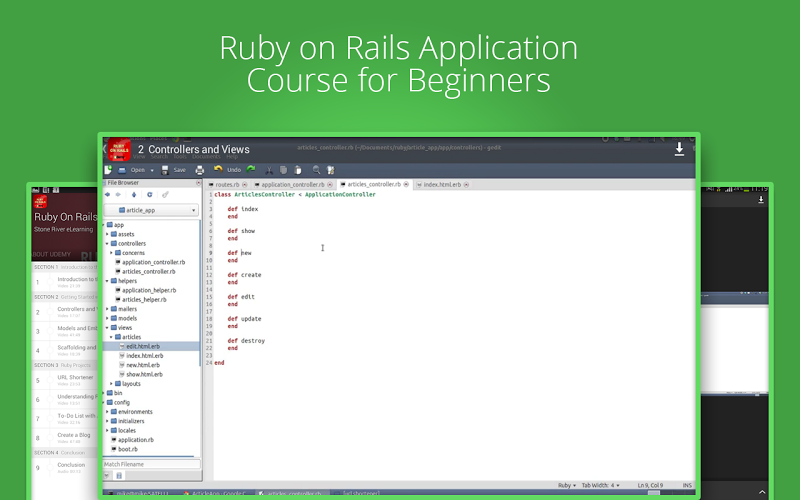Viewport: 800px width, 500px height.
Task: Select the articles_controller.rb tab
Action: [374, 184]
